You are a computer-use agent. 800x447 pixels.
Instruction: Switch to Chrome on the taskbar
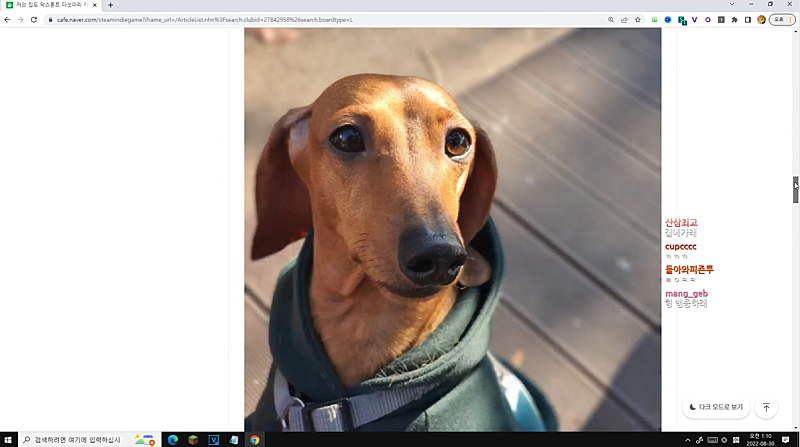tap(254, 440)
